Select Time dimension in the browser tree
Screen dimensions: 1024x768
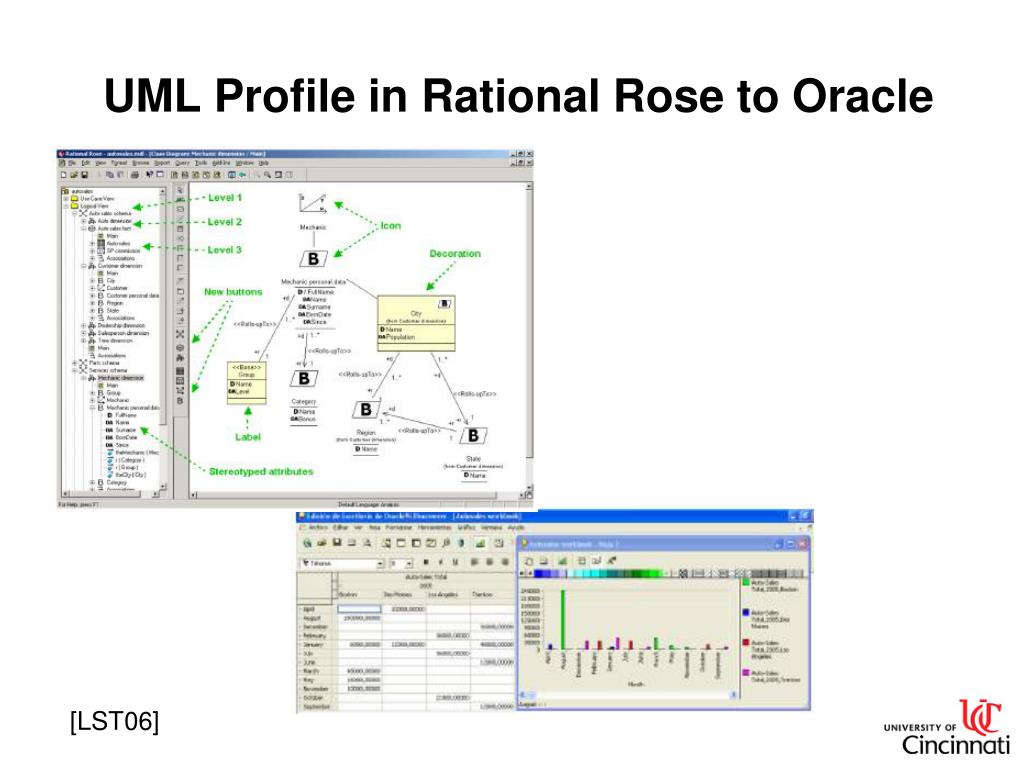[x=115, y=340]
